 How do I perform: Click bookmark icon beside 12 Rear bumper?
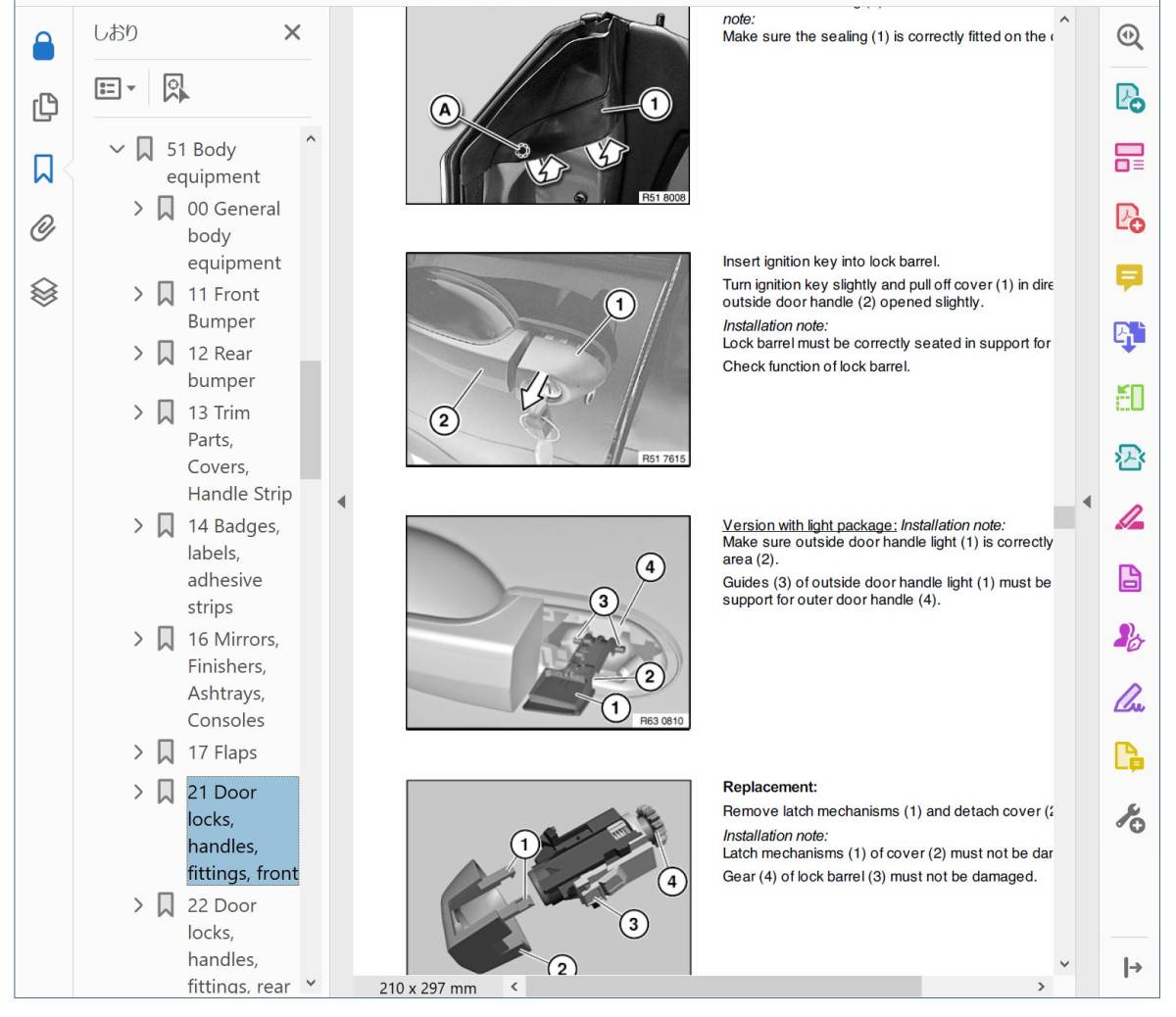[x=166, y=353]
